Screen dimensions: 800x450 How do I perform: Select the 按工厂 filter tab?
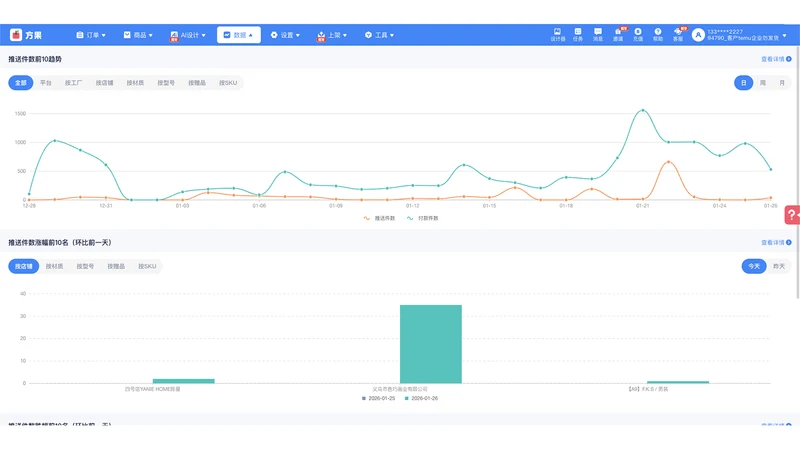73,83
